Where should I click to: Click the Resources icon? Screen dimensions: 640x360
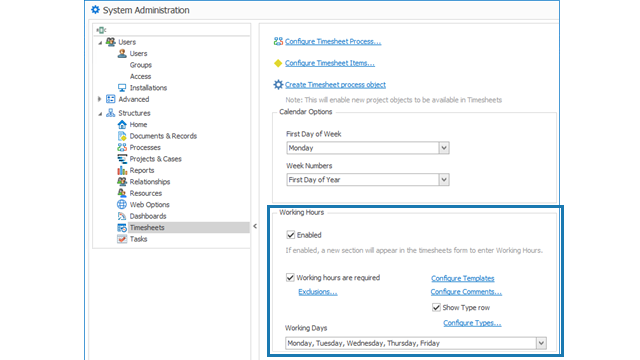pos(122,193)
